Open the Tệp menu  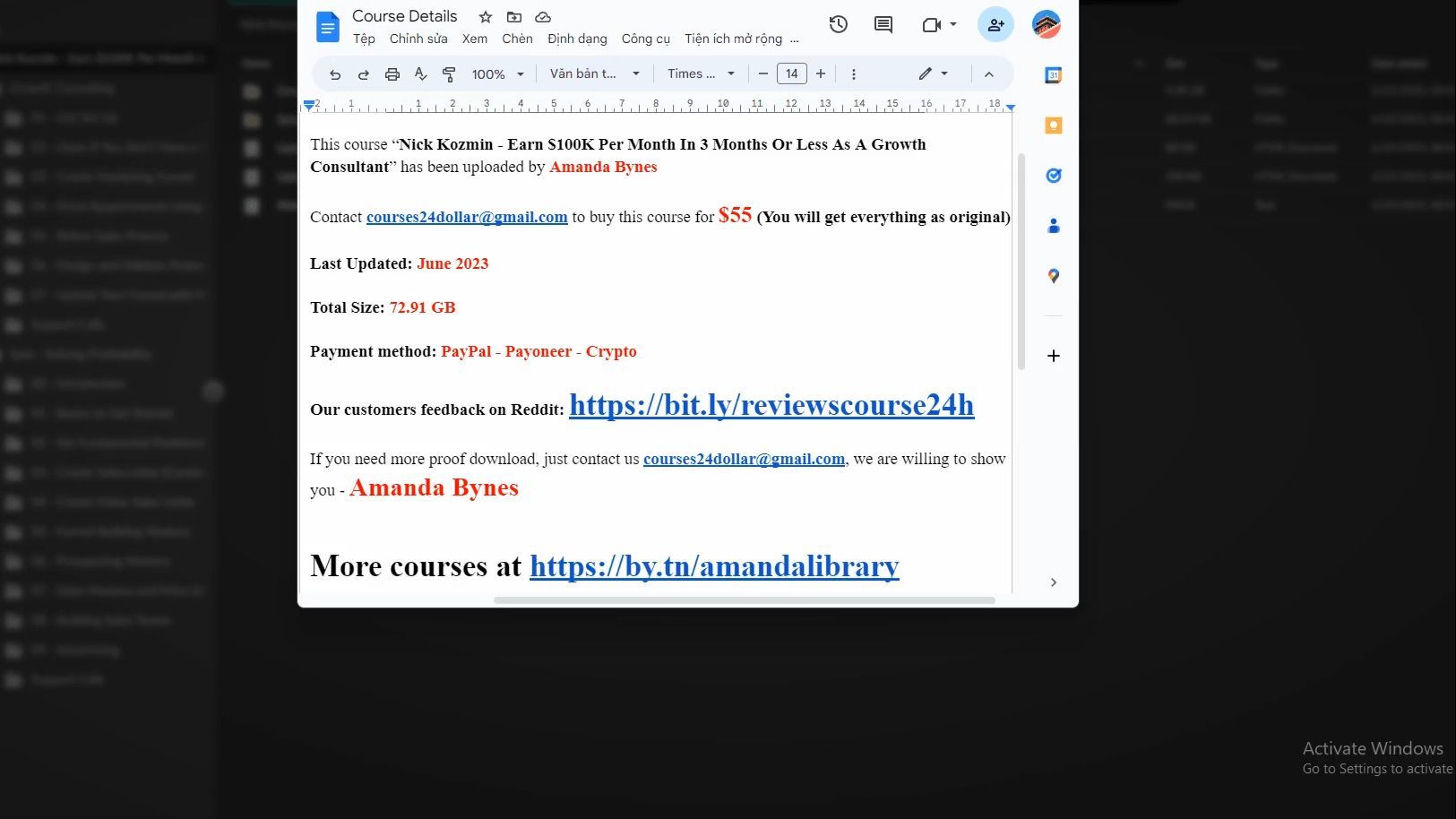point(364,39)
